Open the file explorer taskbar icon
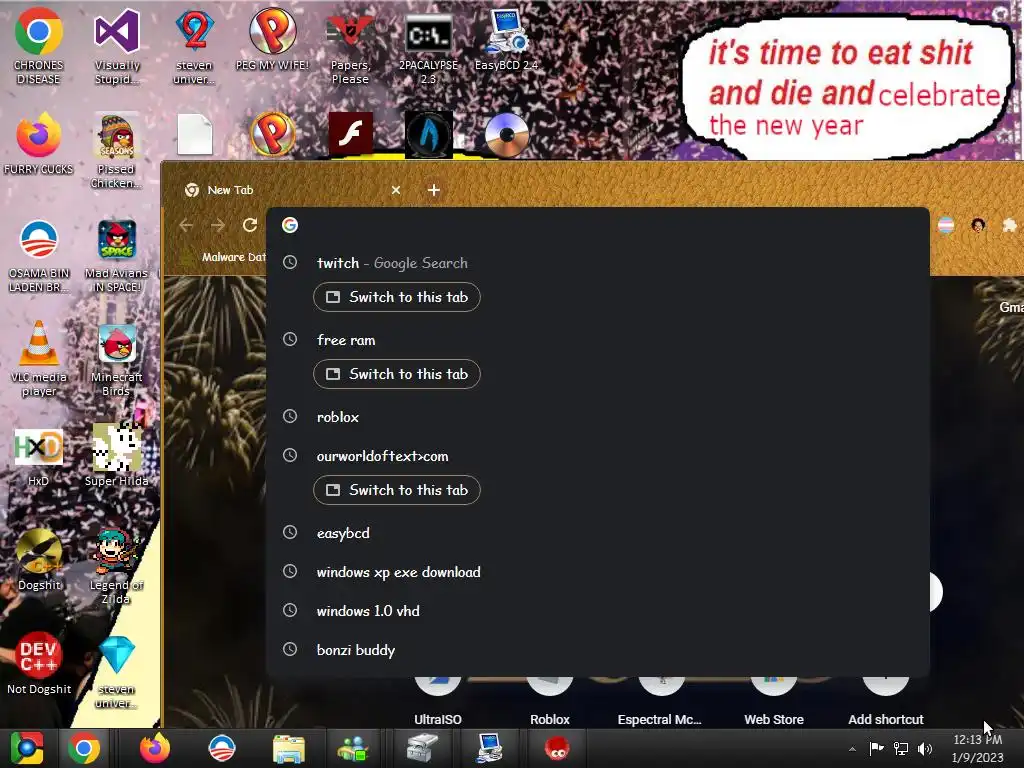 tap(289, 748)
